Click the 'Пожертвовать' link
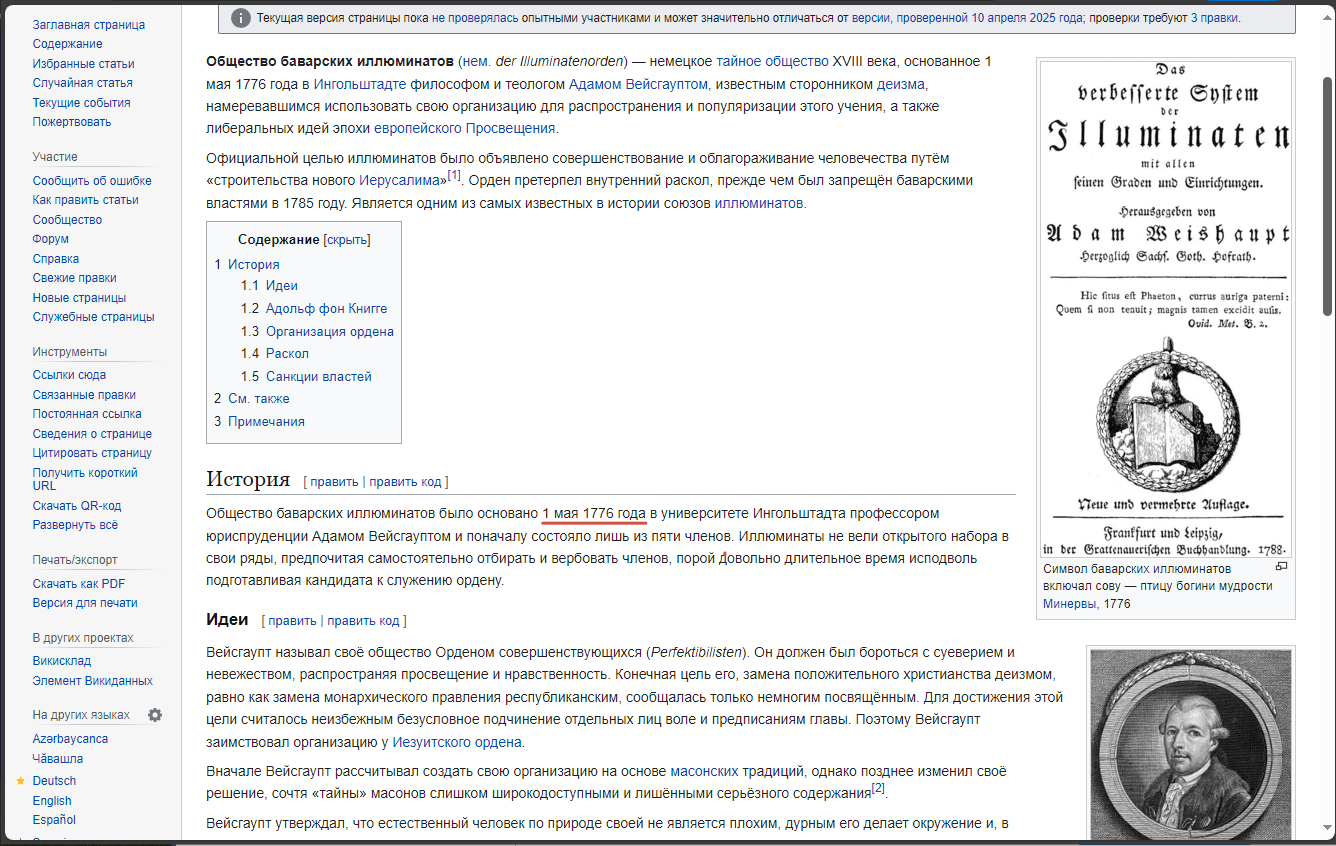 coord(72,122)
